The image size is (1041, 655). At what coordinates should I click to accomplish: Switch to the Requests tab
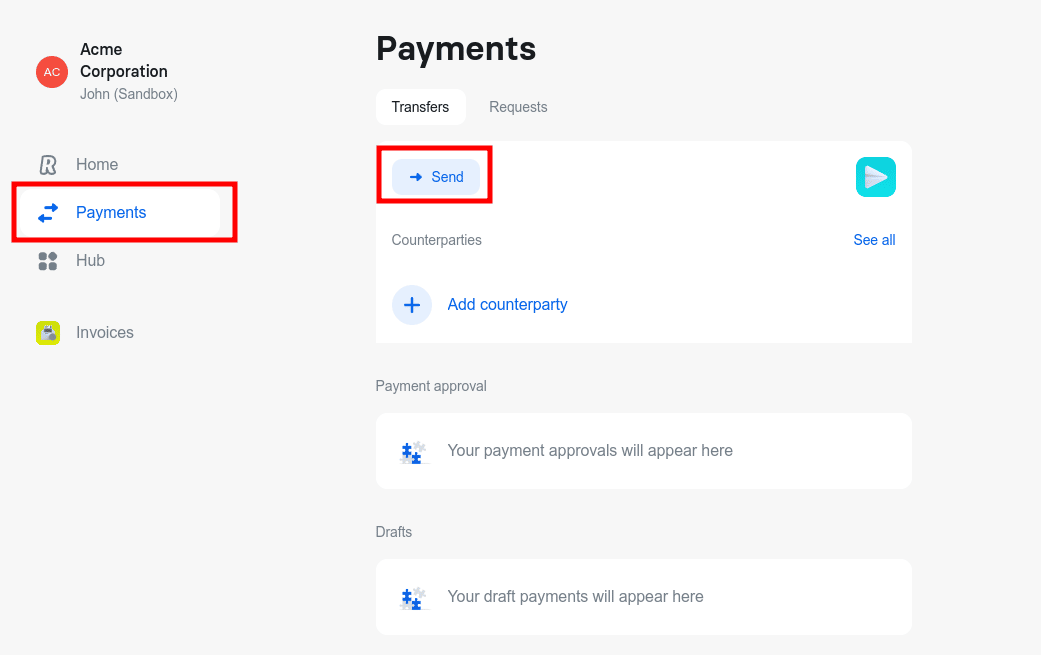click(x=518, y=107)
